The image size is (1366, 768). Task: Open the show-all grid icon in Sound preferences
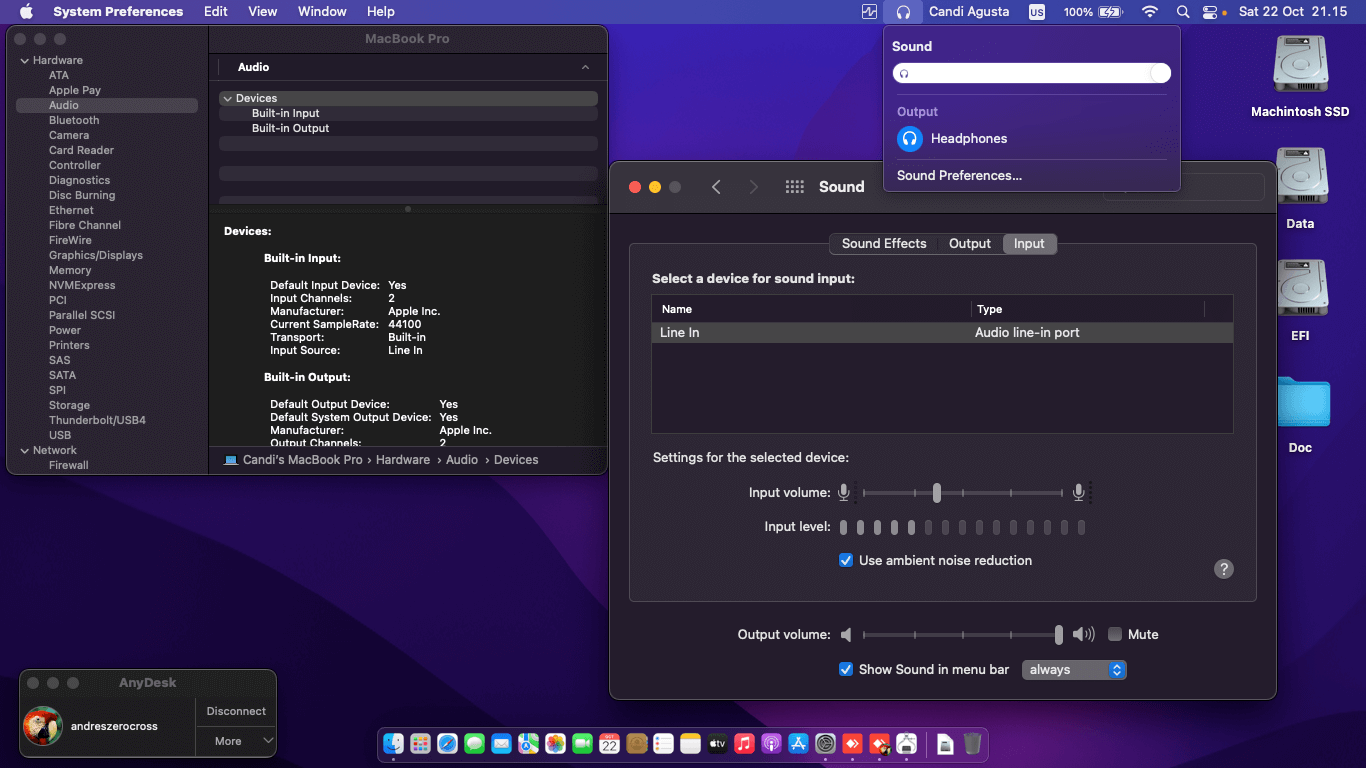[x=795, y=187]
